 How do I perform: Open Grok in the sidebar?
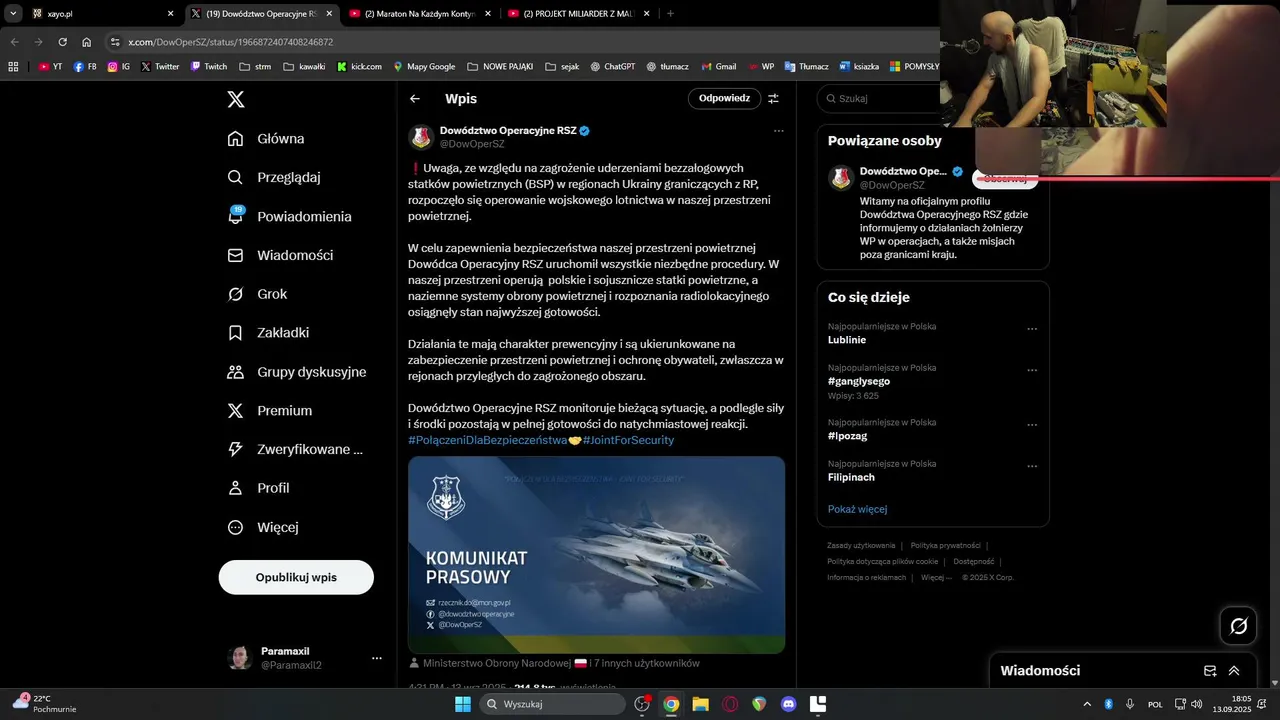point(257,294)
